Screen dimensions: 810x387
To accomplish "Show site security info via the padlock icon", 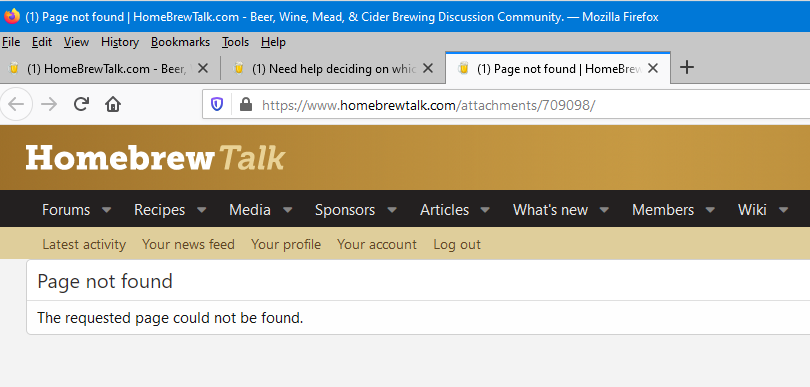I will tap(246, 105).
